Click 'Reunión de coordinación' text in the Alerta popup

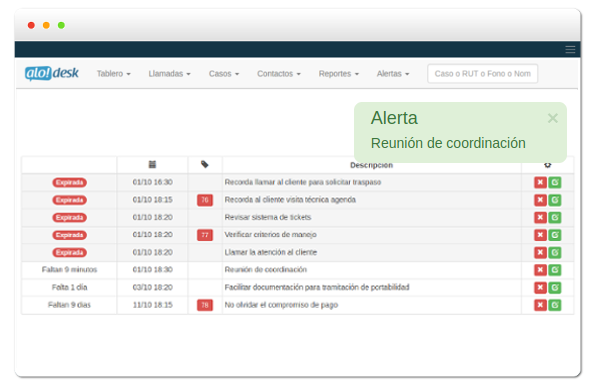448,143
